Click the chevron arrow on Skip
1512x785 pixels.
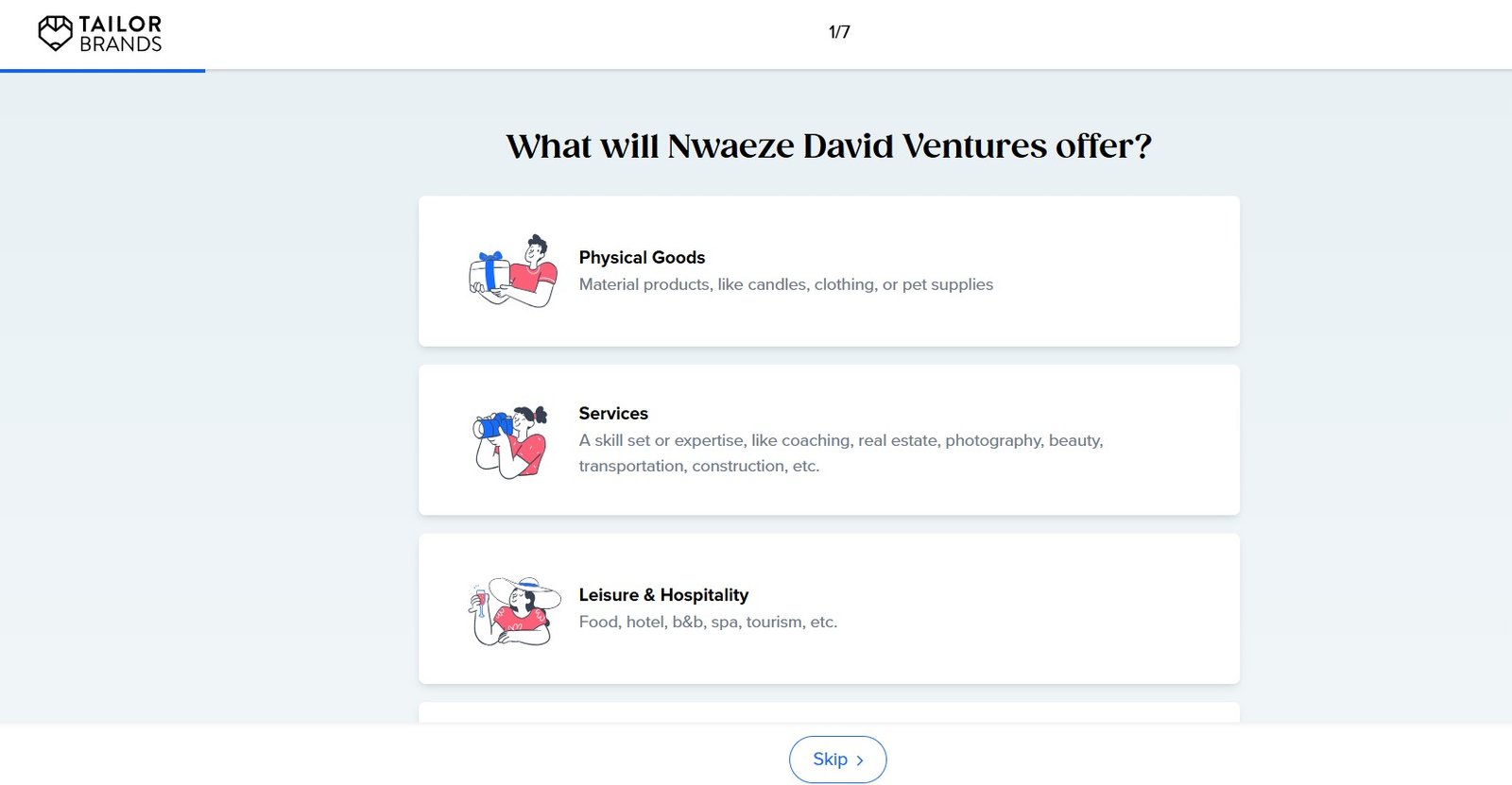pyautogui.click(x=860, y=760)
